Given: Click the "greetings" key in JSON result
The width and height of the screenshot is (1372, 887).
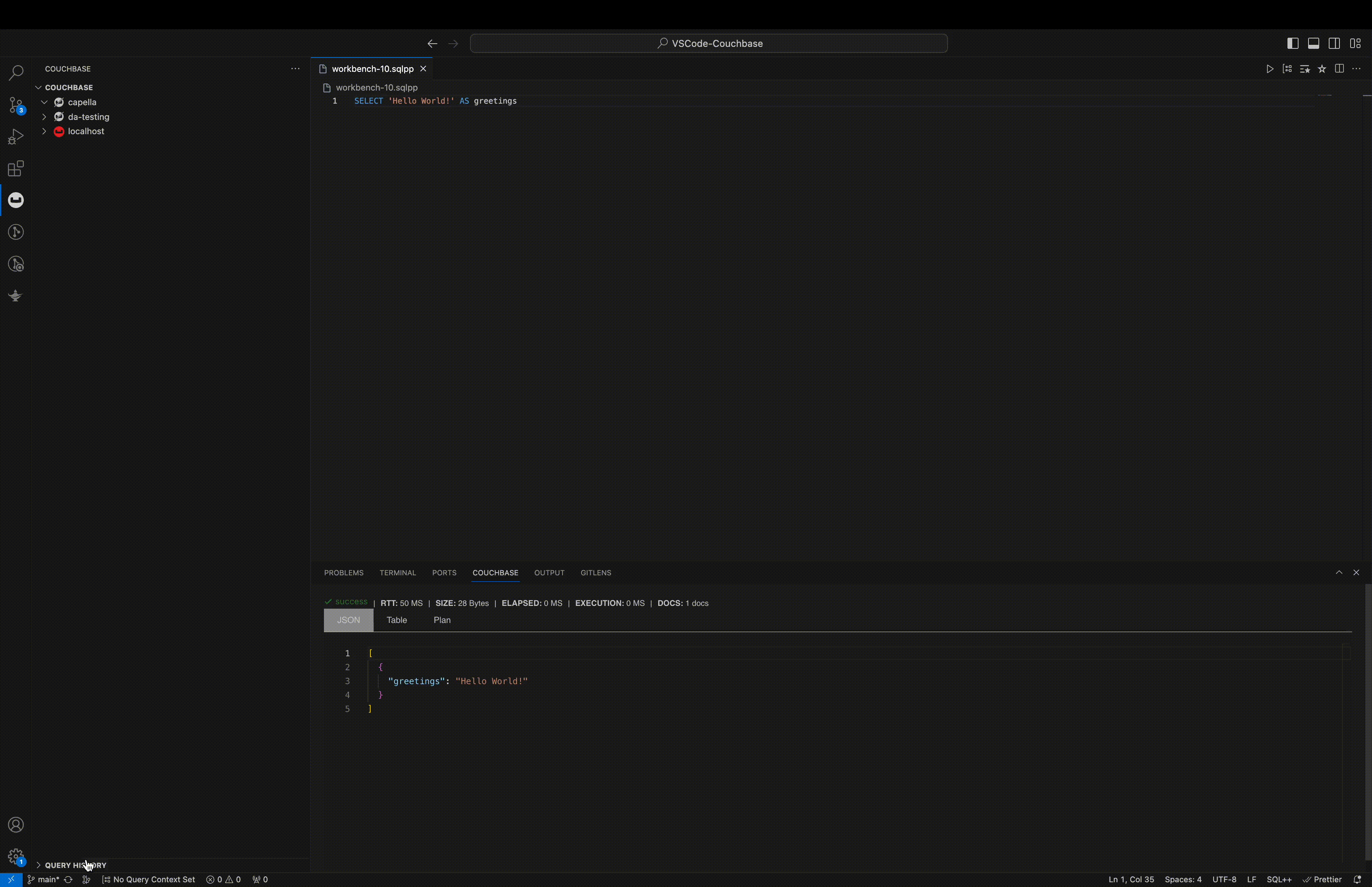Looking at the screenshot, I should coord(416,681).
